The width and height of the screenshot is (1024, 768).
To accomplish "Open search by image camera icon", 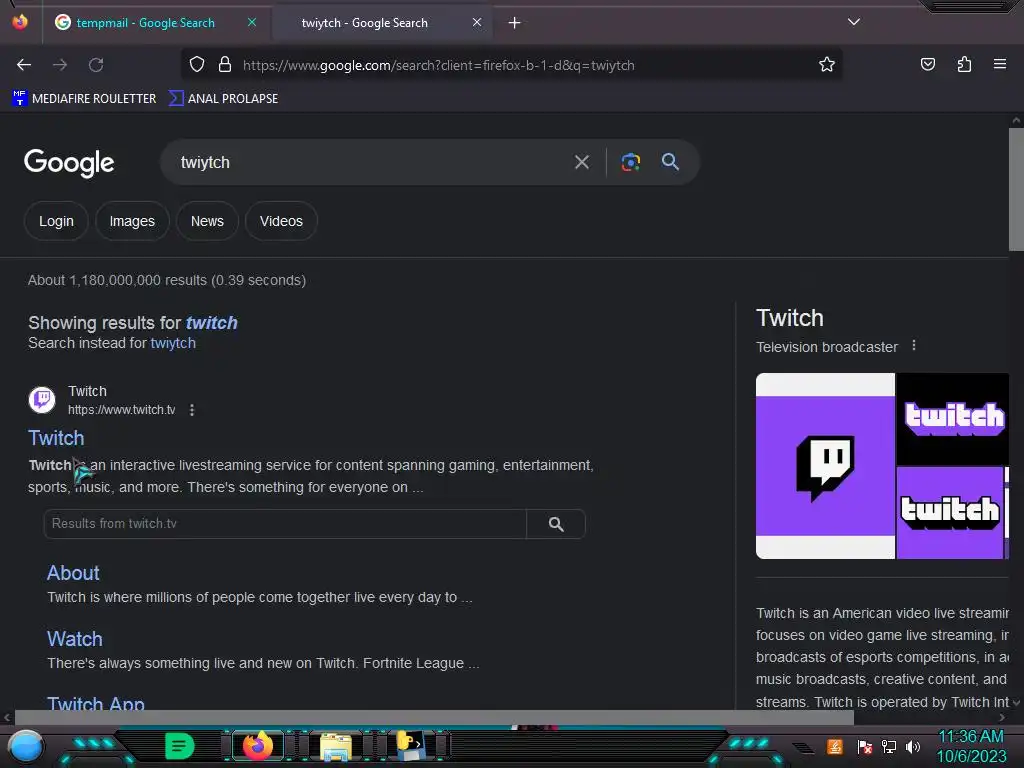I will click(x=630, y=162).
